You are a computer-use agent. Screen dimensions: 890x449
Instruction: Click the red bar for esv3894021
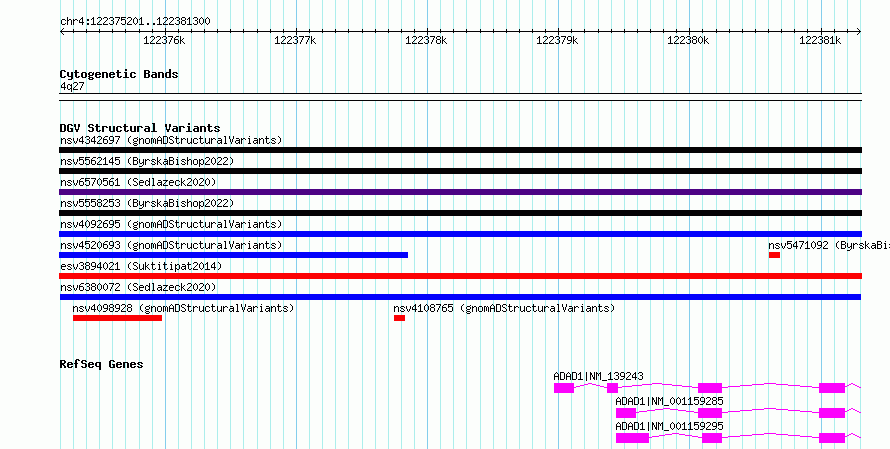(460, 276)
